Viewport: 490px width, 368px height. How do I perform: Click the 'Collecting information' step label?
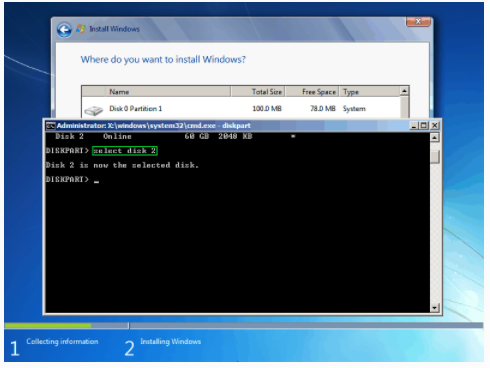[62, 341]
